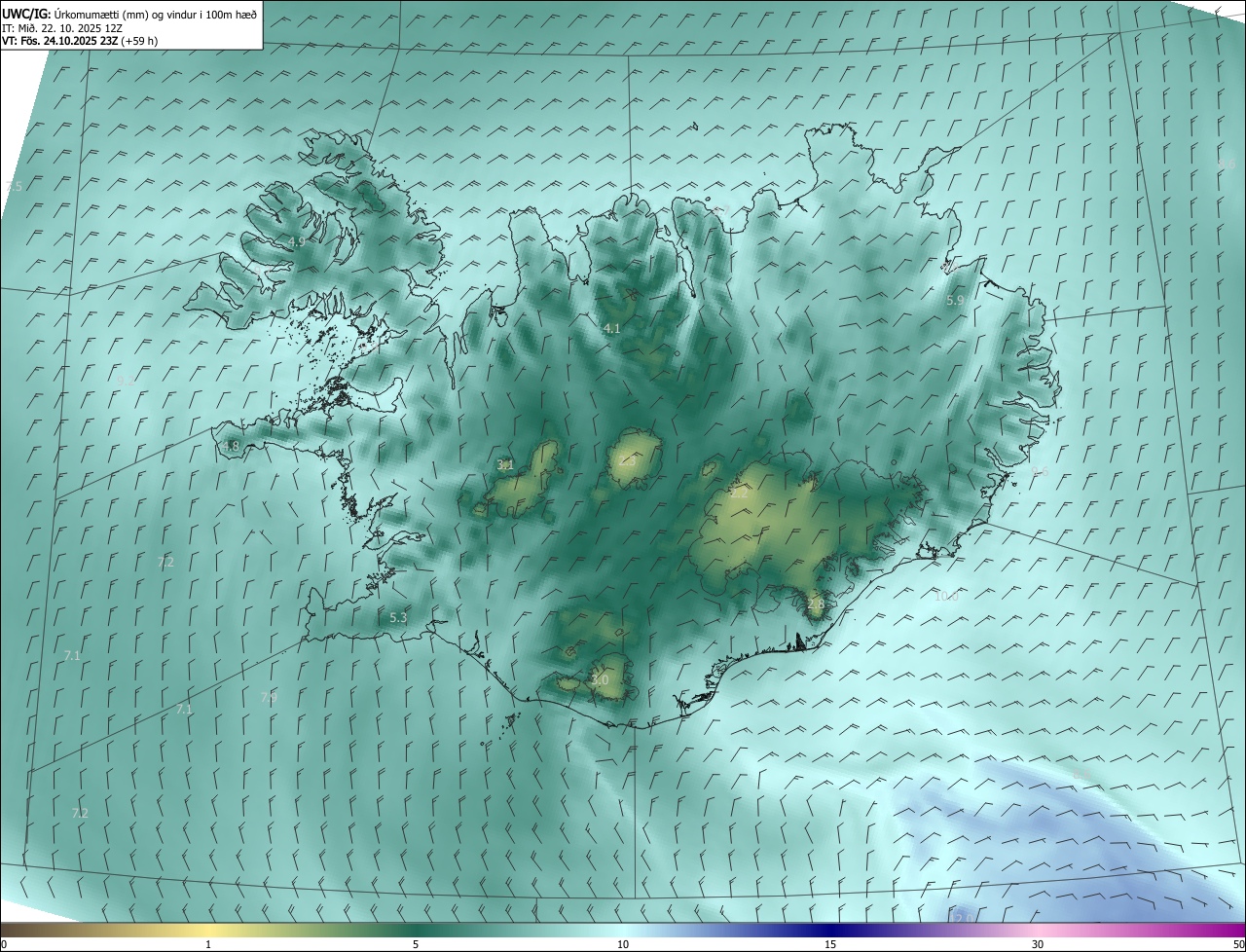Click the '5' tick label on the color scale

pyautogui.click(x=416, y=944)
